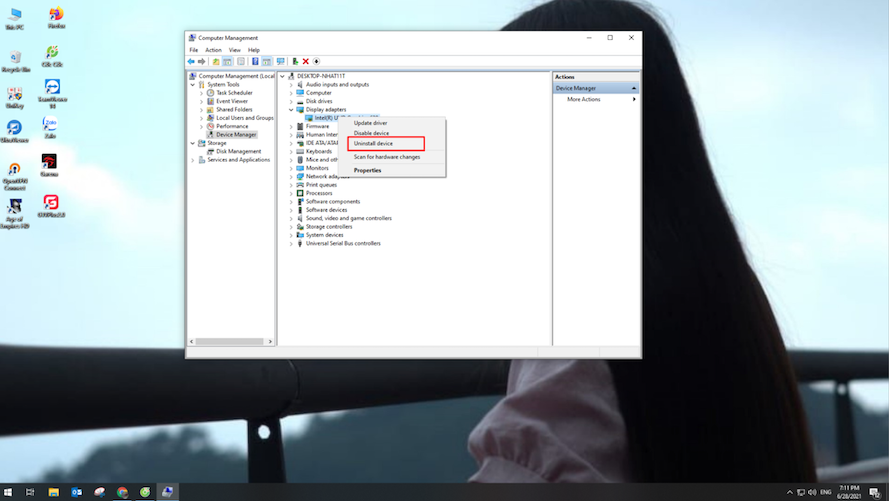This screenshot has height=501, width=889.
Task: Show hidden system tray icons chevron
Action: [790, 492]
